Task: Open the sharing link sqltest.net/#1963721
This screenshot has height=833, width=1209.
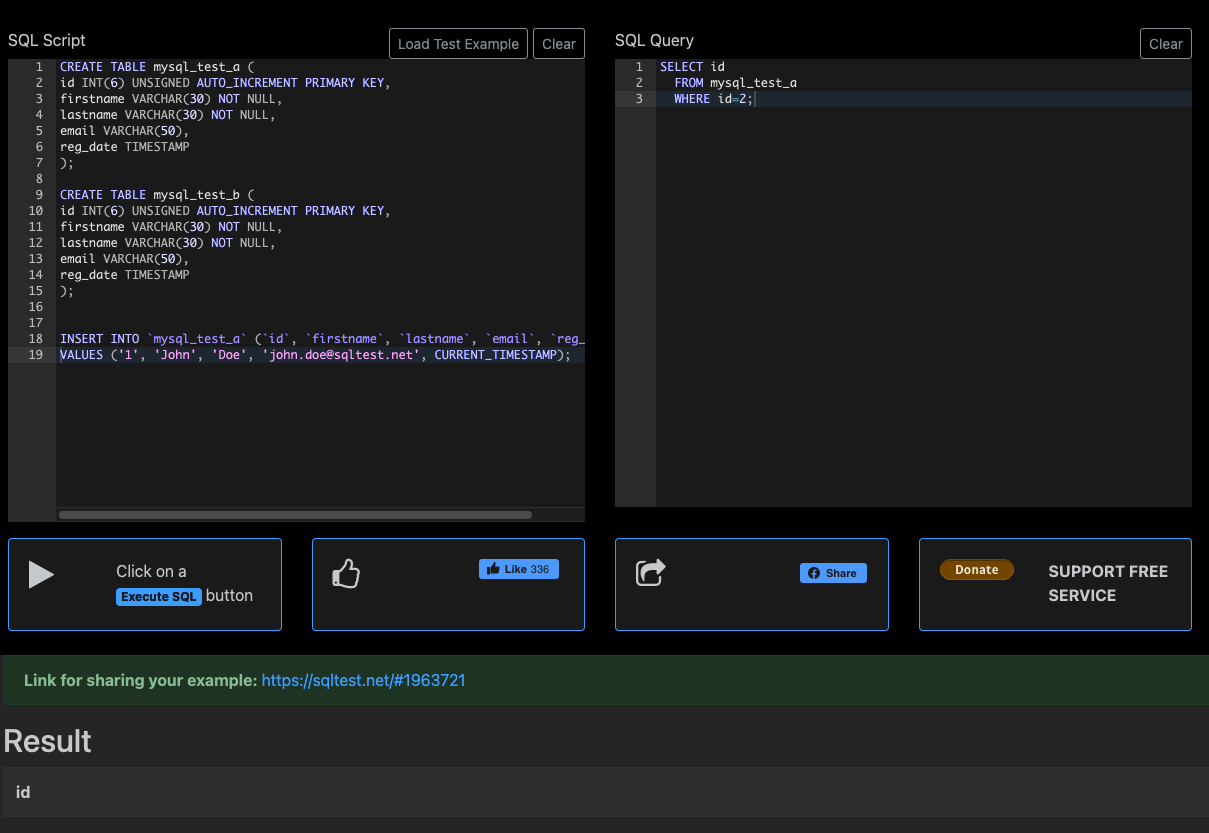Action: [364, 680]
